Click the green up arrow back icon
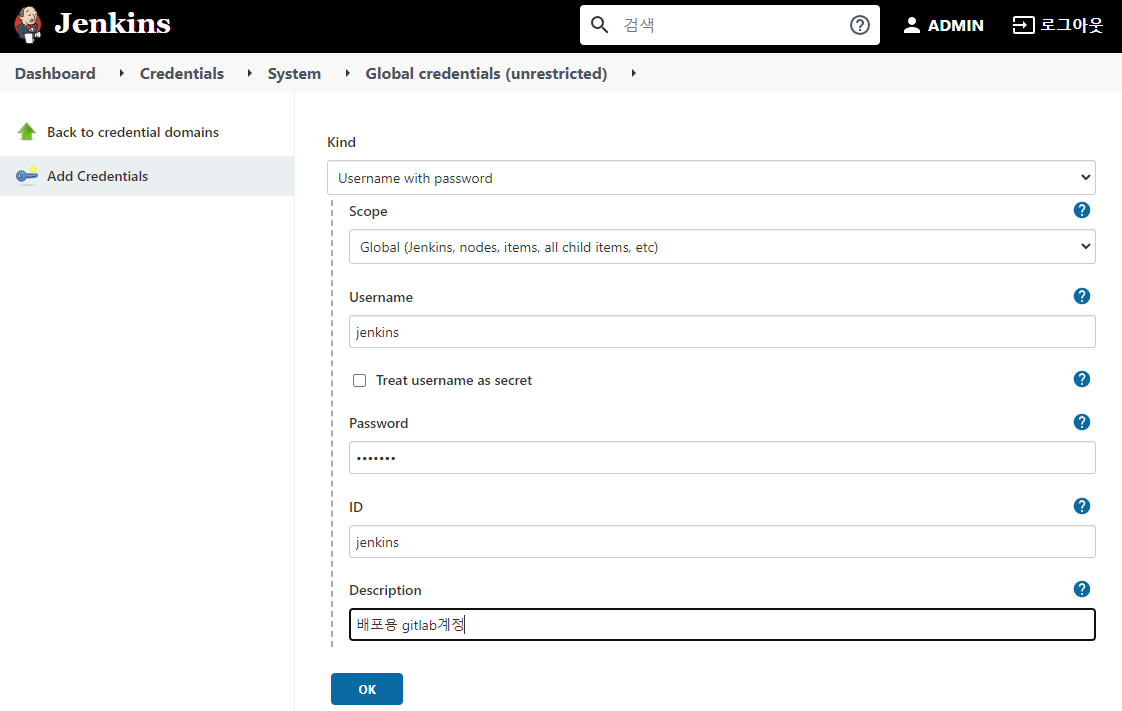 27,132
